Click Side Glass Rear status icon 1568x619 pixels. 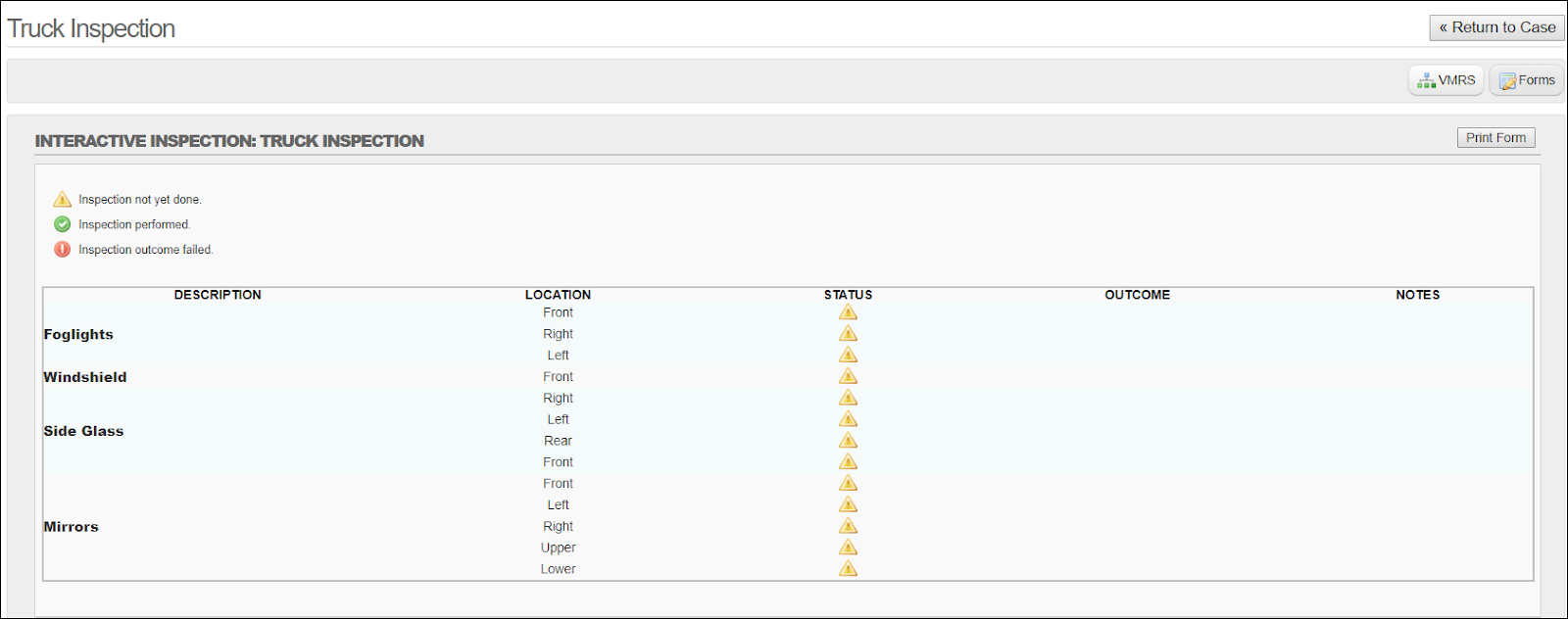coord(848,441)
